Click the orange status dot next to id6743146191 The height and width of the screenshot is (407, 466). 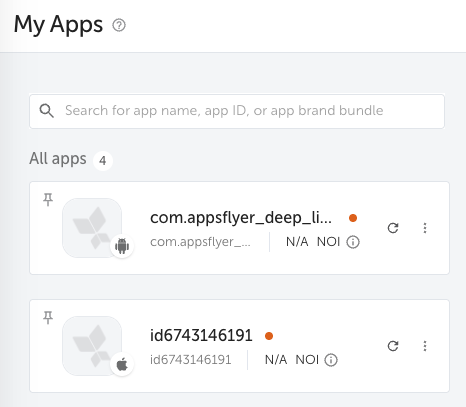(269, 336)
